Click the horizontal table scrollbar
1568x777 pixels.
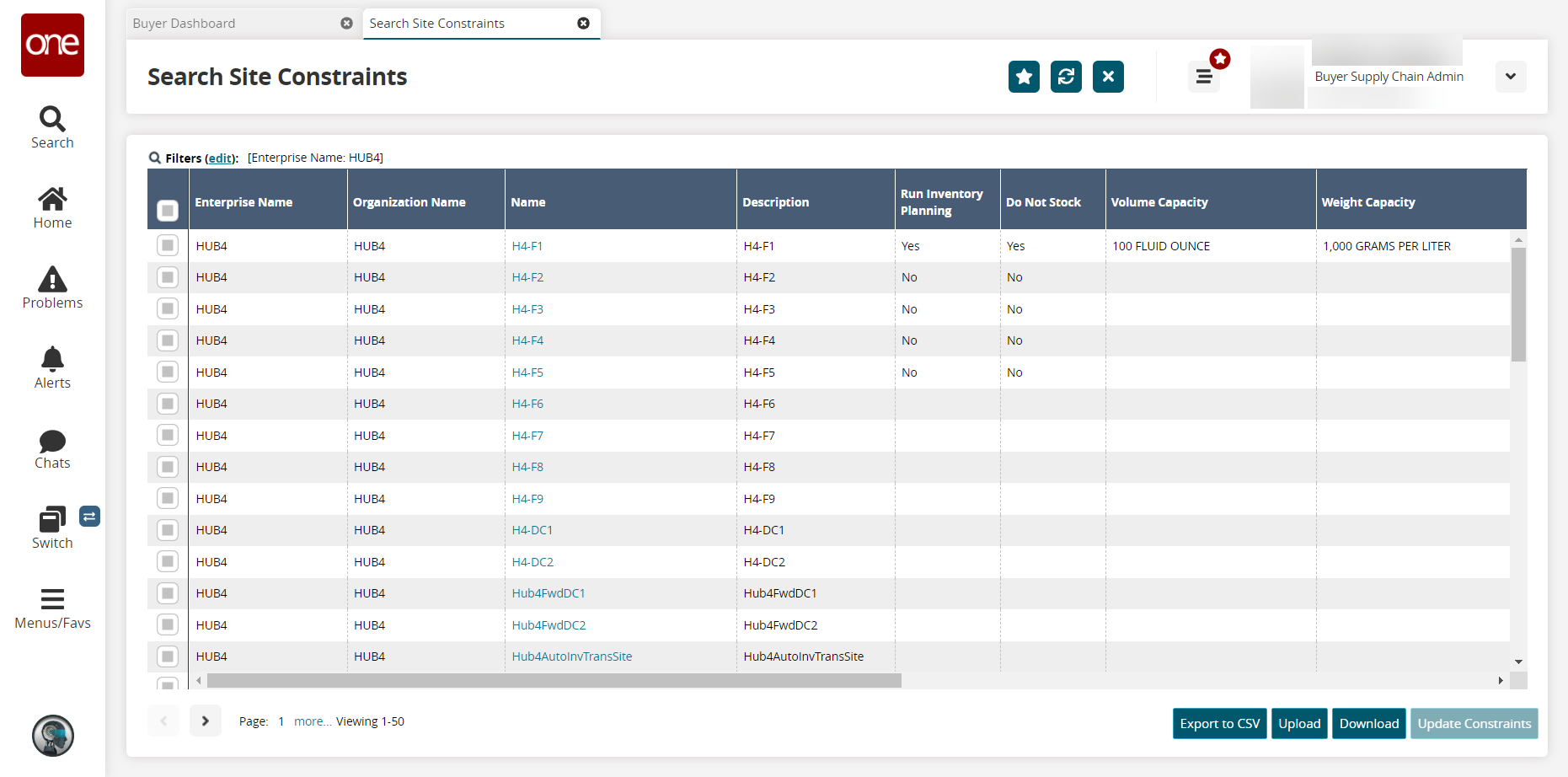point(554,680)
